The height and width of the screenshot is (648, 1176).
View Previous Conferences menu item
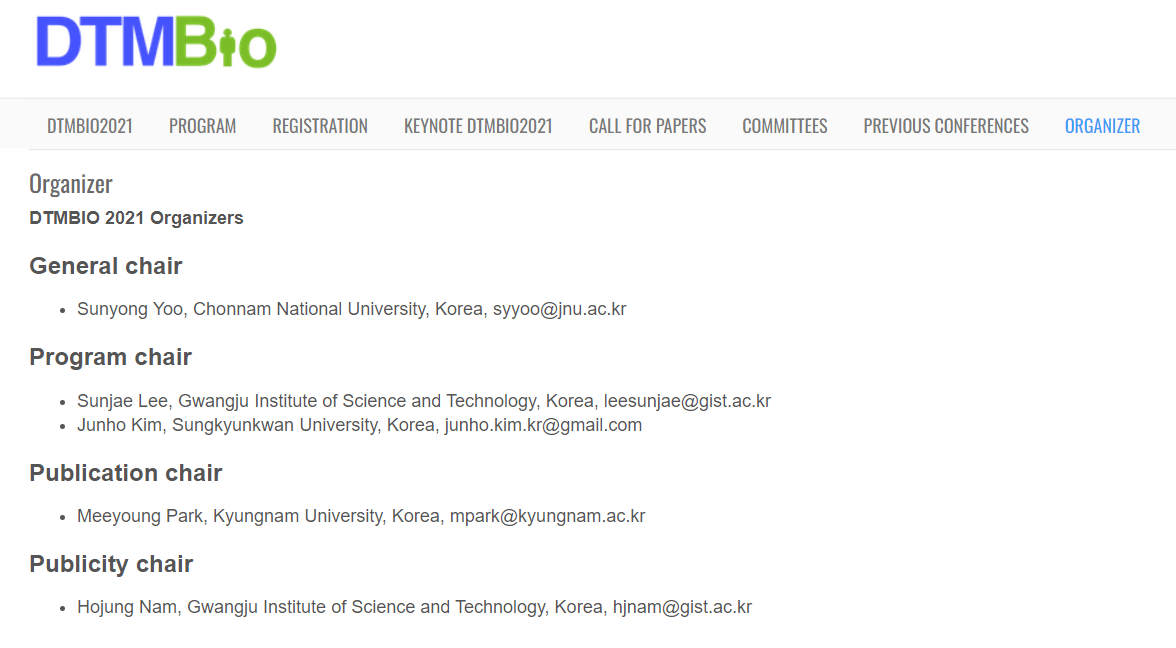(x=946, y=125)
